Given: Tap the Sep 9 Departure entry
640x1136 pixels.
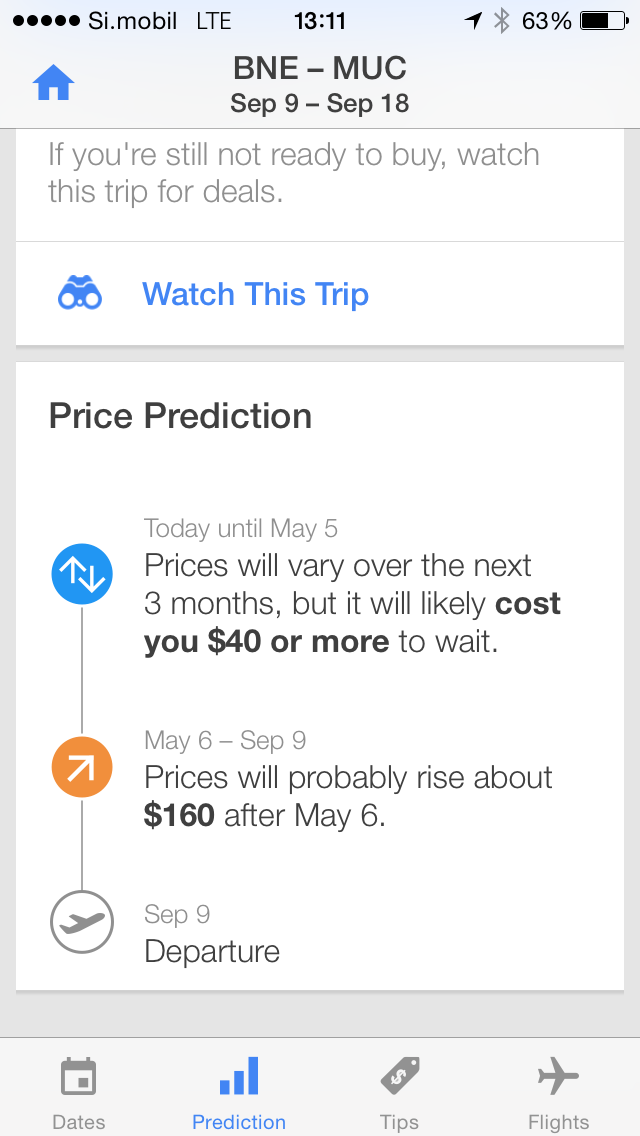Looking at the screenshot, I should 212,933.
